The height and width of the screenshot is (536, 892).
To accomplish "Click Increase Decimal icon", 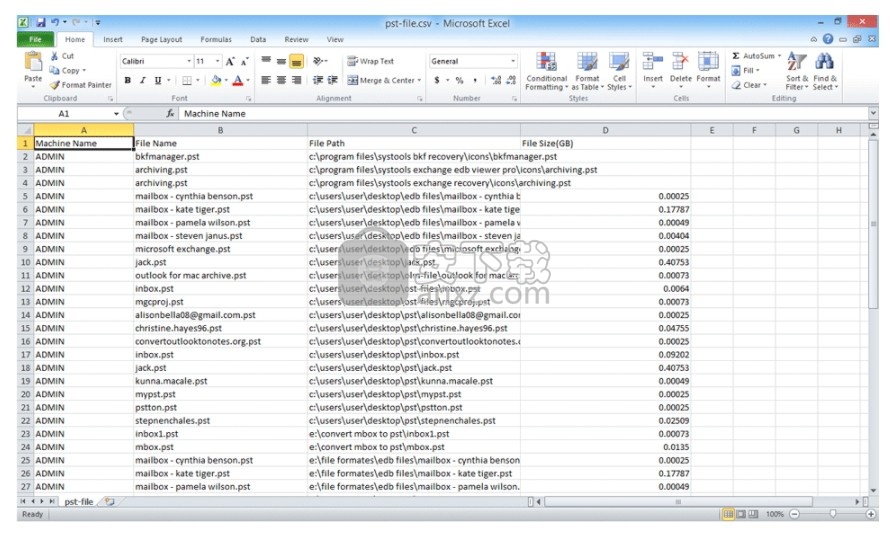I will [x=496, y=80].
